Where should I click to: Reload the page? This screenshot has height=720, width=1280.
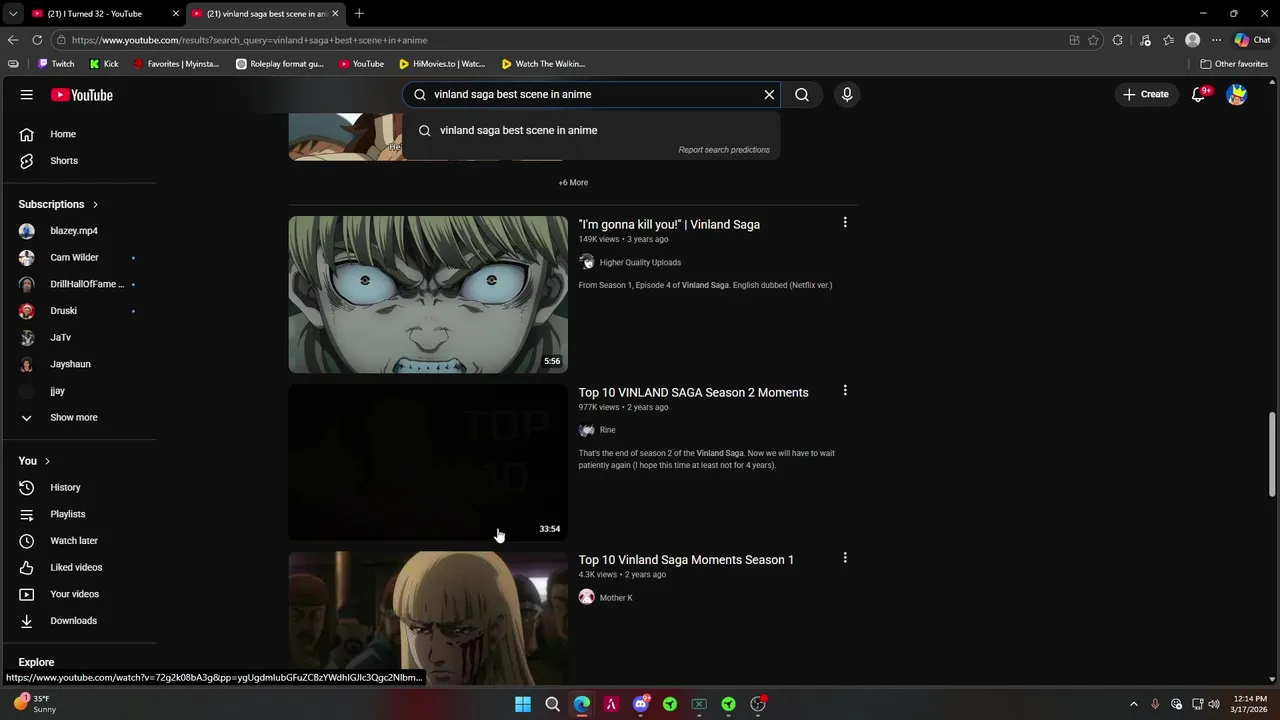(37, 40)
